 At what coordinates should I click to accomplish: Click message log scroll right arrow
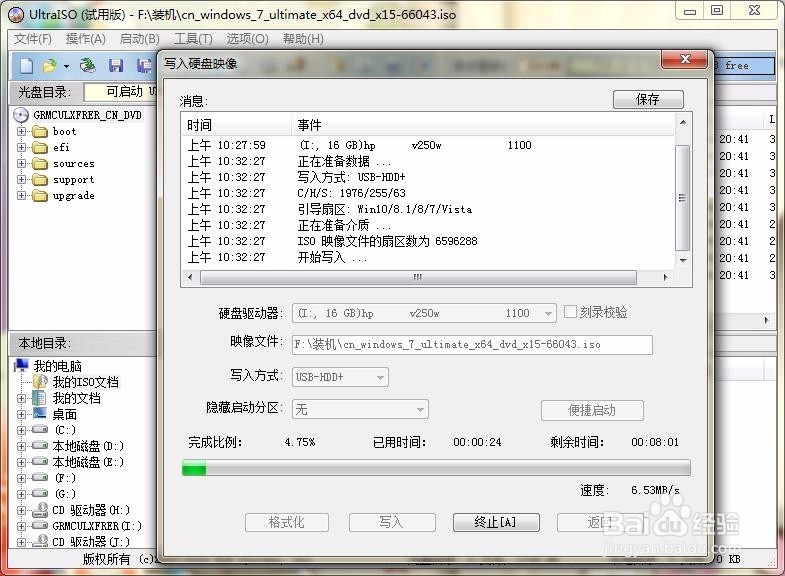(x=665, y=277)
